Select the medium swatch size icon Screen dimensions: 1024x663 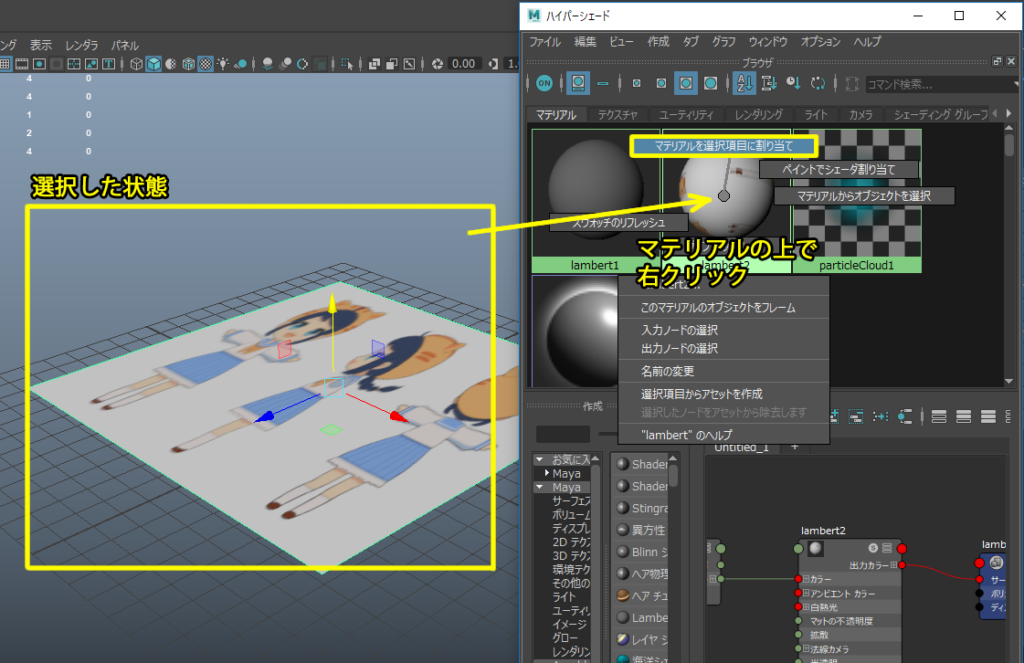click(x=661, y=84)
